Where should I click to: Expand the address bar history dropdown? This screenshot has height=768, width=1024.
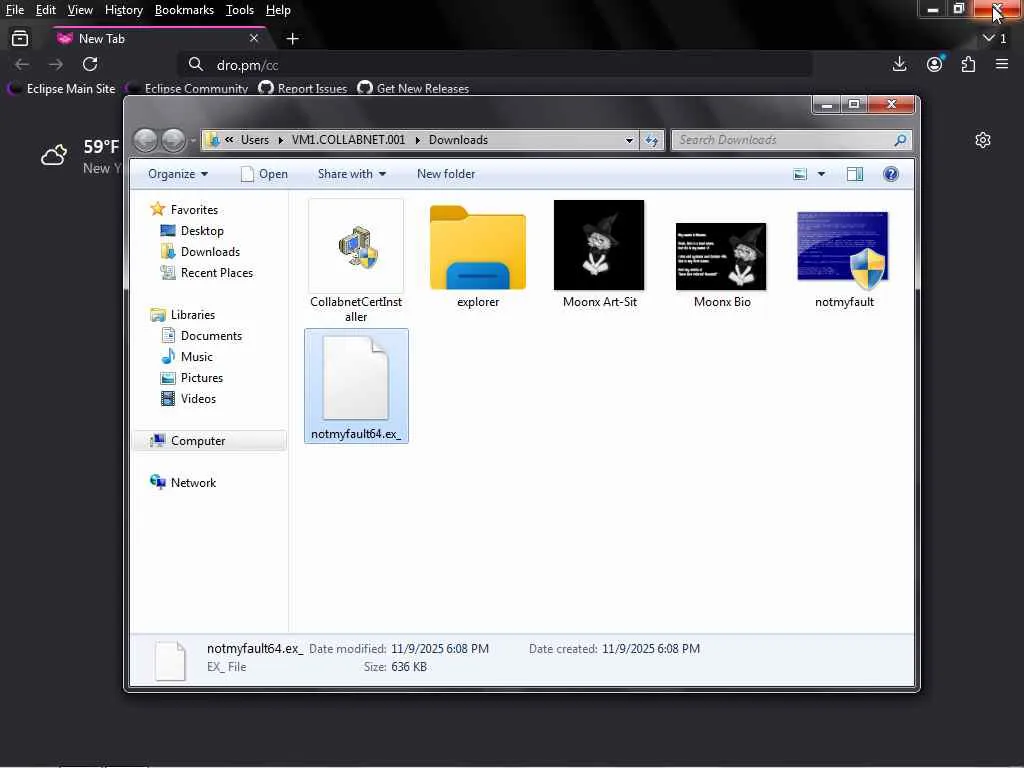tap(629, 140)
